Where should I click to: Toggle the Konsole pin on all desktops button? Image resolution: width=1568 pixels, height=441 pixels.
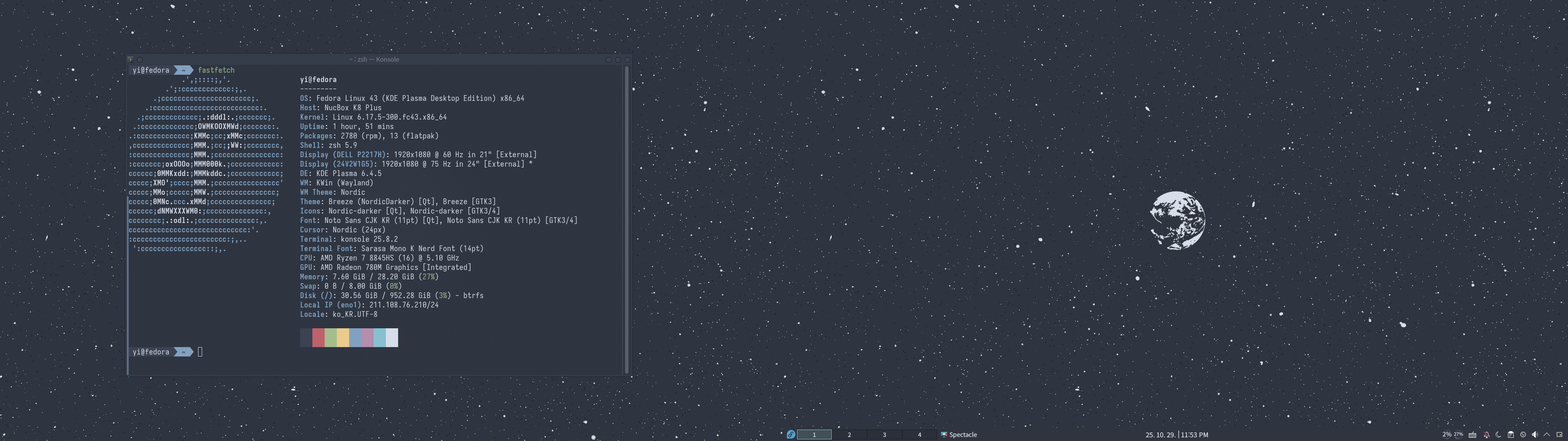point(140,60)
